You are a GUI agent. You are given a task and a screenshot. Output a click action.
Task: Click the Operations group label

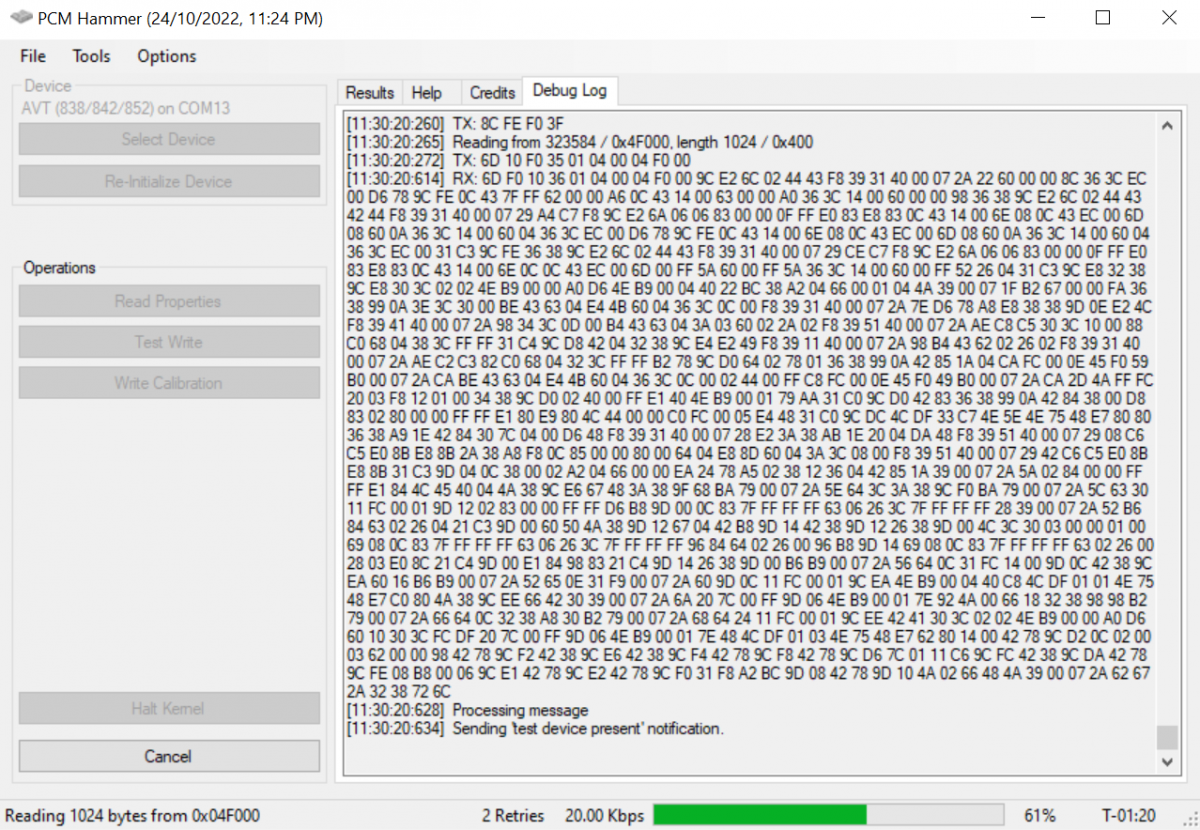(60, 268)
